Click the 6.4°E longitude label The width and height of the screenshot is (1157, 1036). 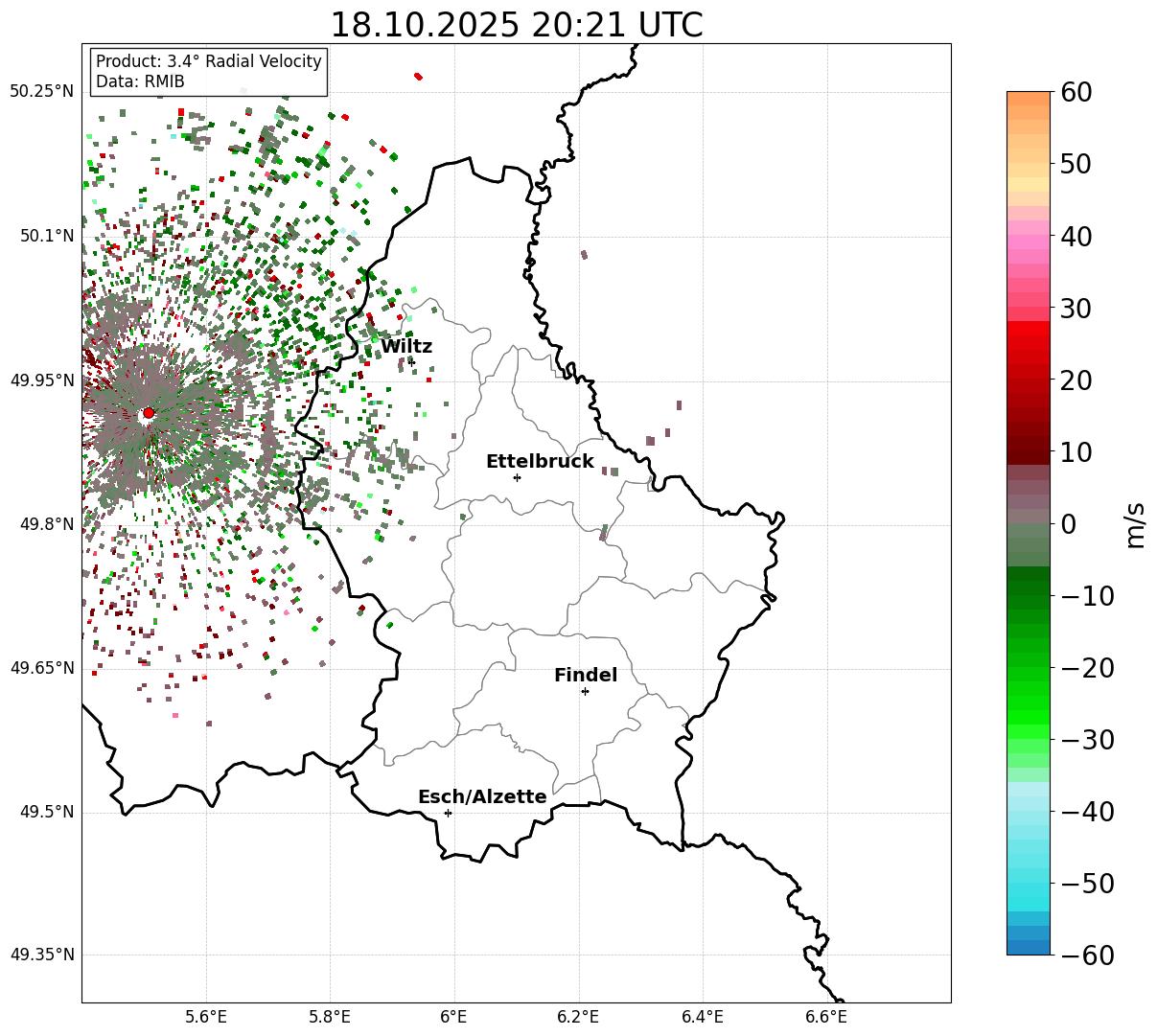tap(703, 1016)
